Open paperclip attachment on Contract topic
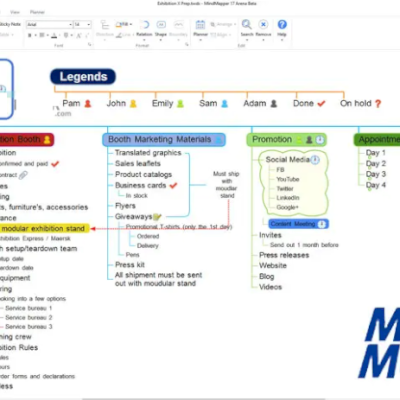 23,175
